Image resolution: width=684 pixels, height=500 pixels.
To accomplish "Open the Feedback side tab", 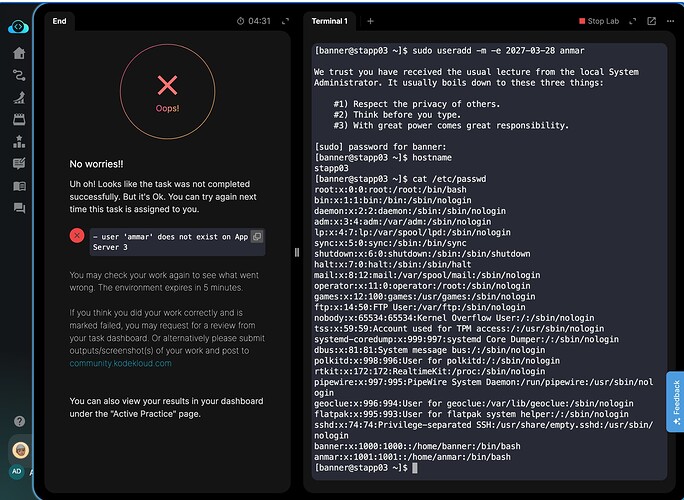I will click(x=675, y=402).
